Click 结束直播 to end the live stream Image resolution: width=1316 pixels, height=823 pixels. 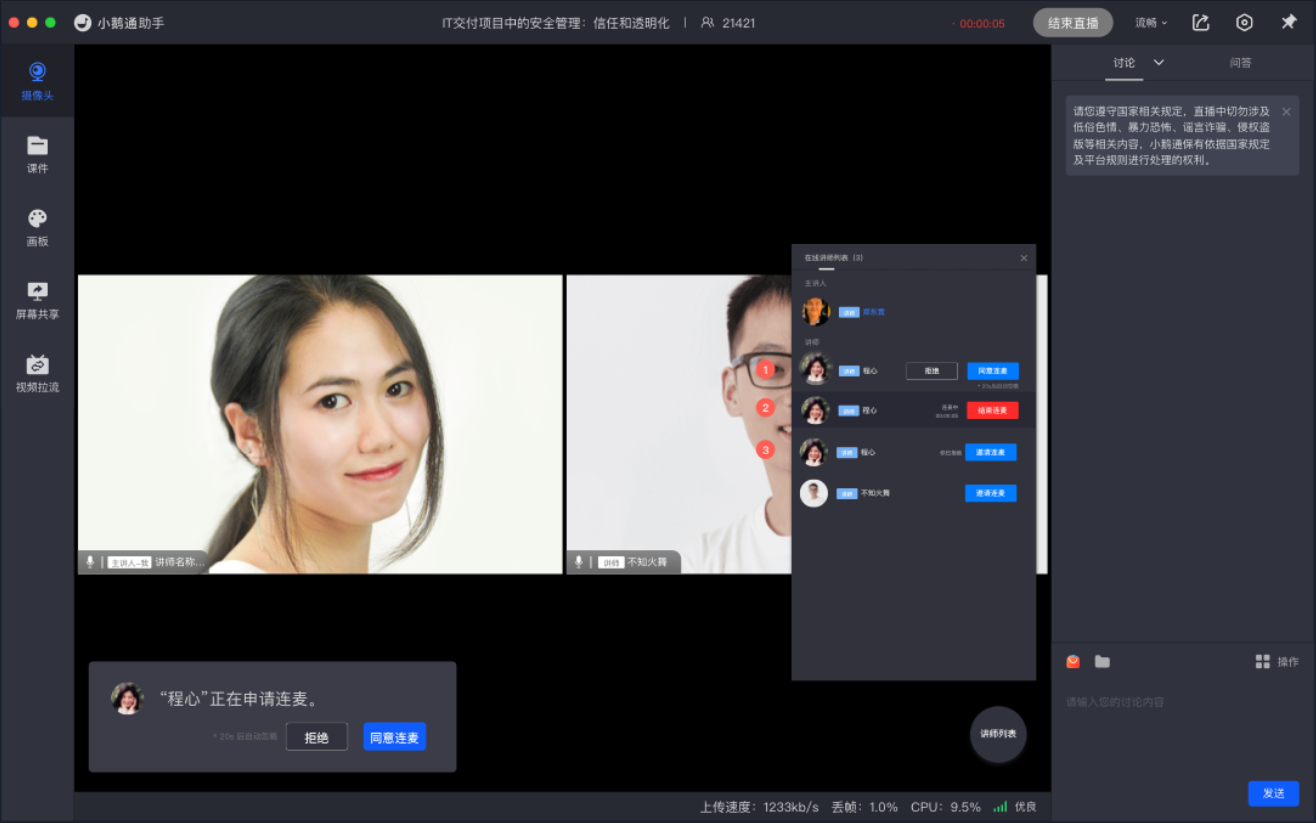pos(1072,22)
